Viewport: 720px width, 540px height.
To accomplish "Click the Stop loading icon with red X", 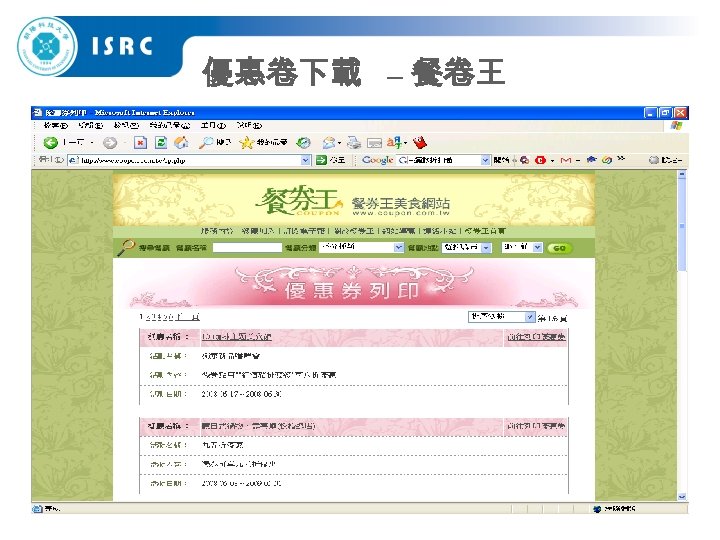I will coord(140,143).
